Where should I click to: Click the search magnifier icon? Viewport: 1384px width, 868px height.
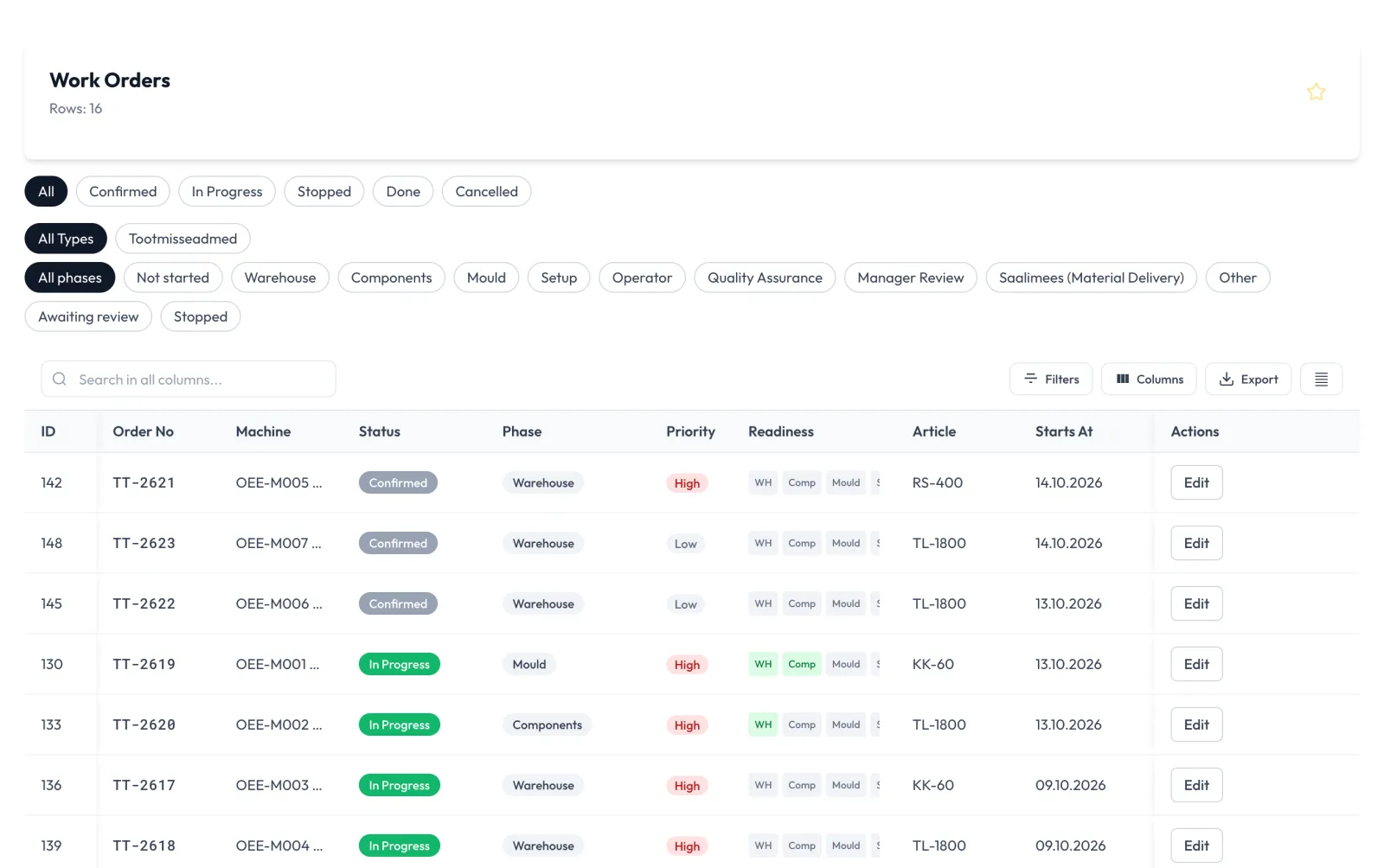60,380
